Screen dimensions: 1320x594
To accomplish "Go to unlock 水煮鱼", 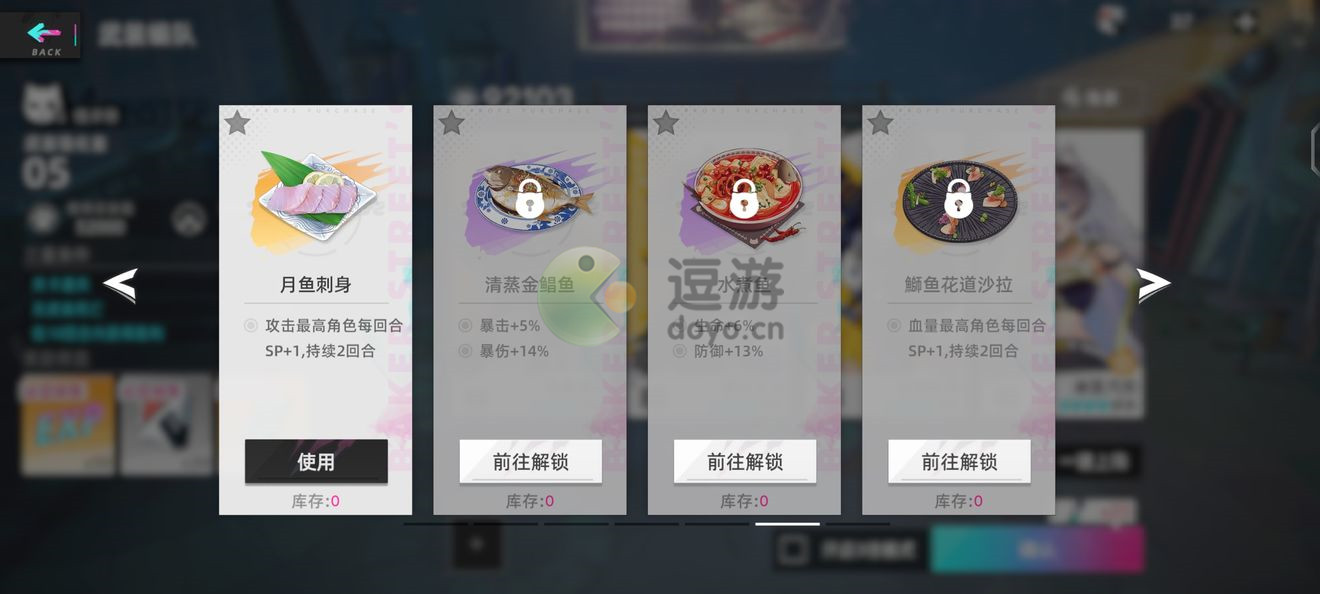I will pos(745,461).
